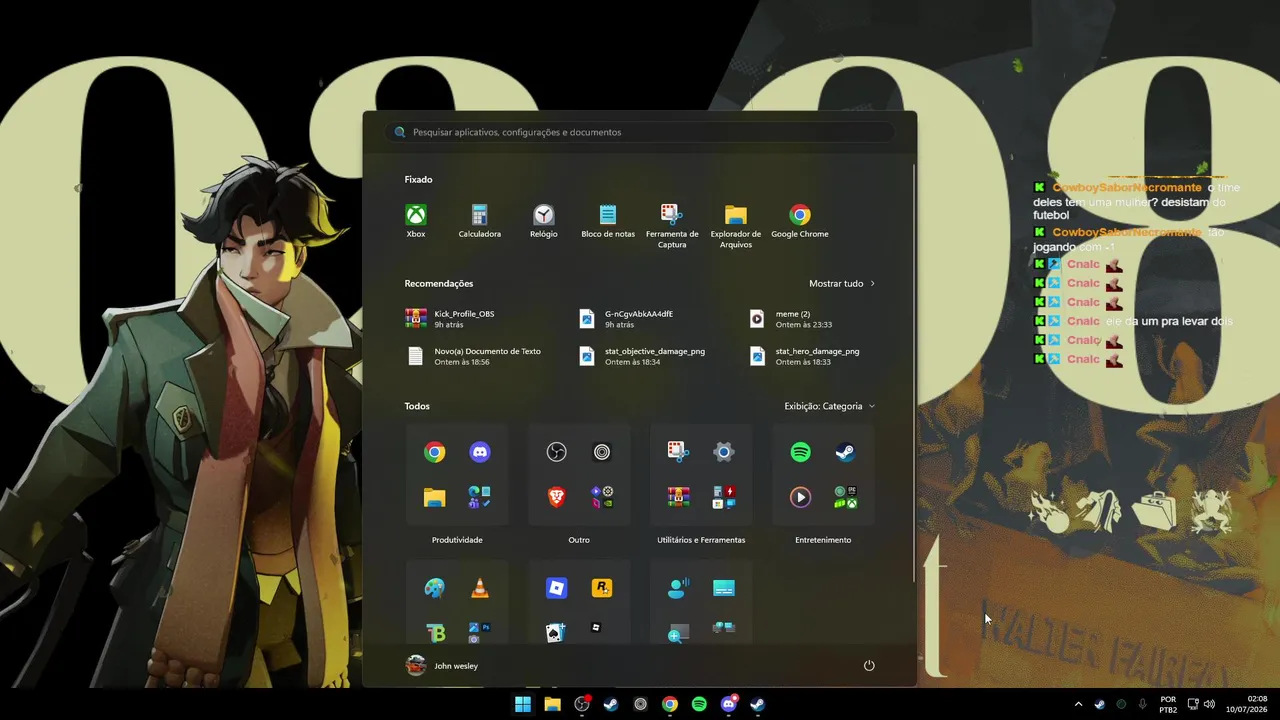Expand the remaining apps in the Produtividade folder
The image size is (1280, 720).
[x=480, y=497]
